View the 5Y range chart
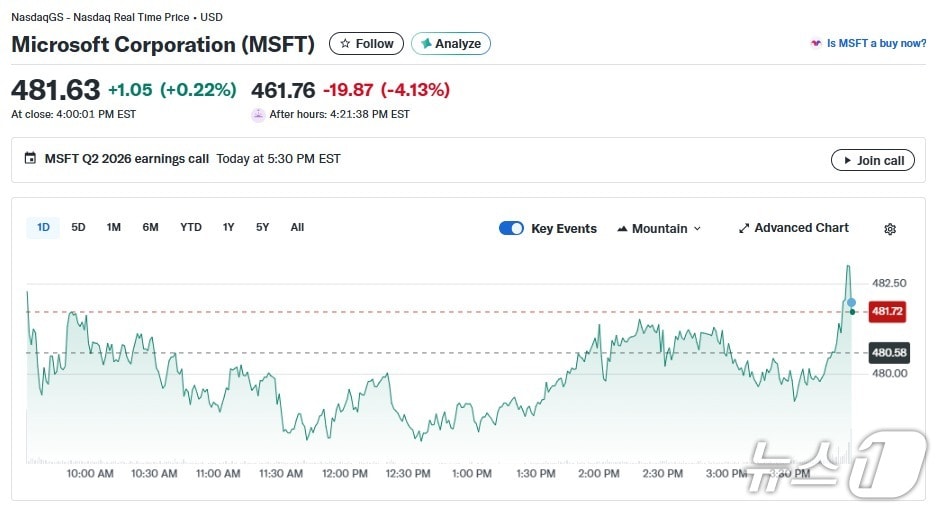The image size is (941, 512). (x=262, y=227)
